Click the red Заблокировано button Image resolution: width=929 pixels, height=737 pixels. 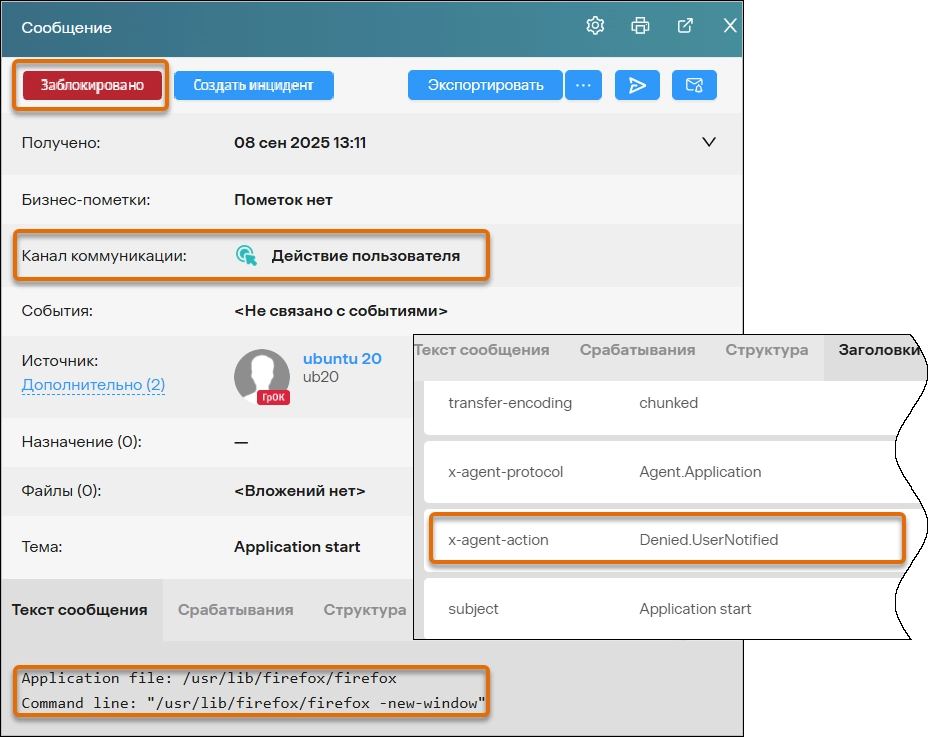pos(92,86)
